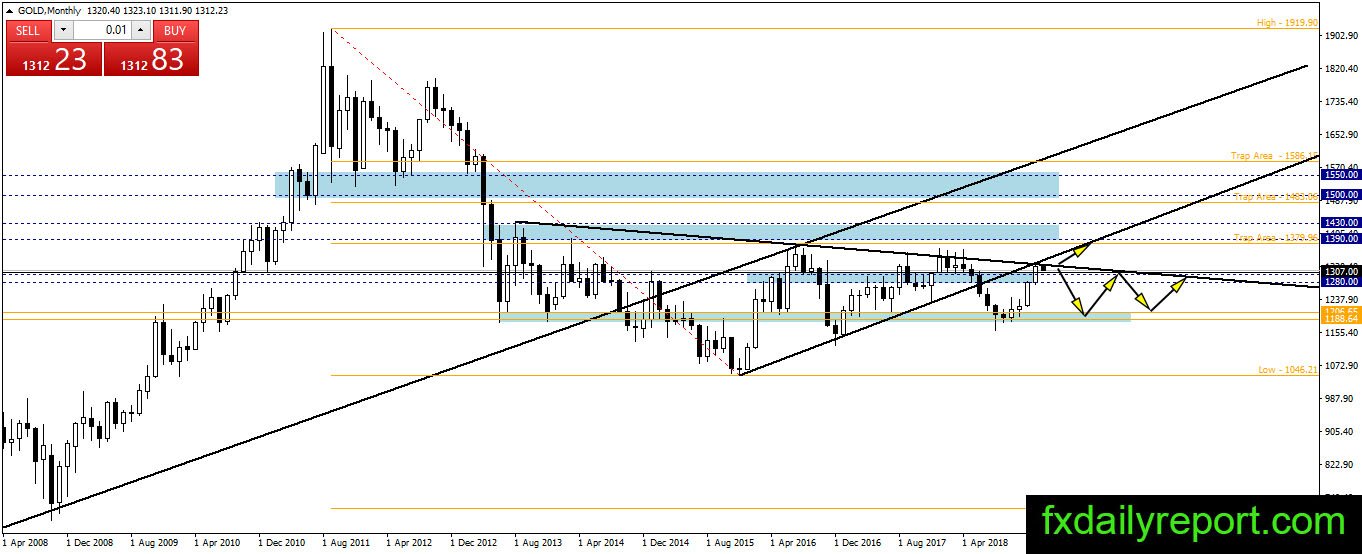Click the SELL button
The width and height of the screenshot is (1362, 554).
click(28, 30)
